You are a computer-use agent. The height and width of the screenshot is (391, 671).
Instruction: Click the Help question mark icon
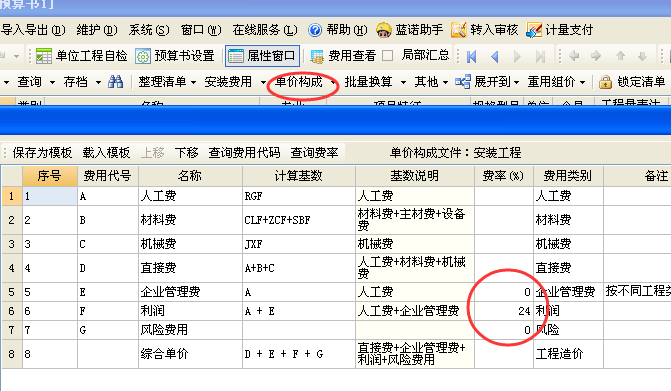(x=315, y=30)
